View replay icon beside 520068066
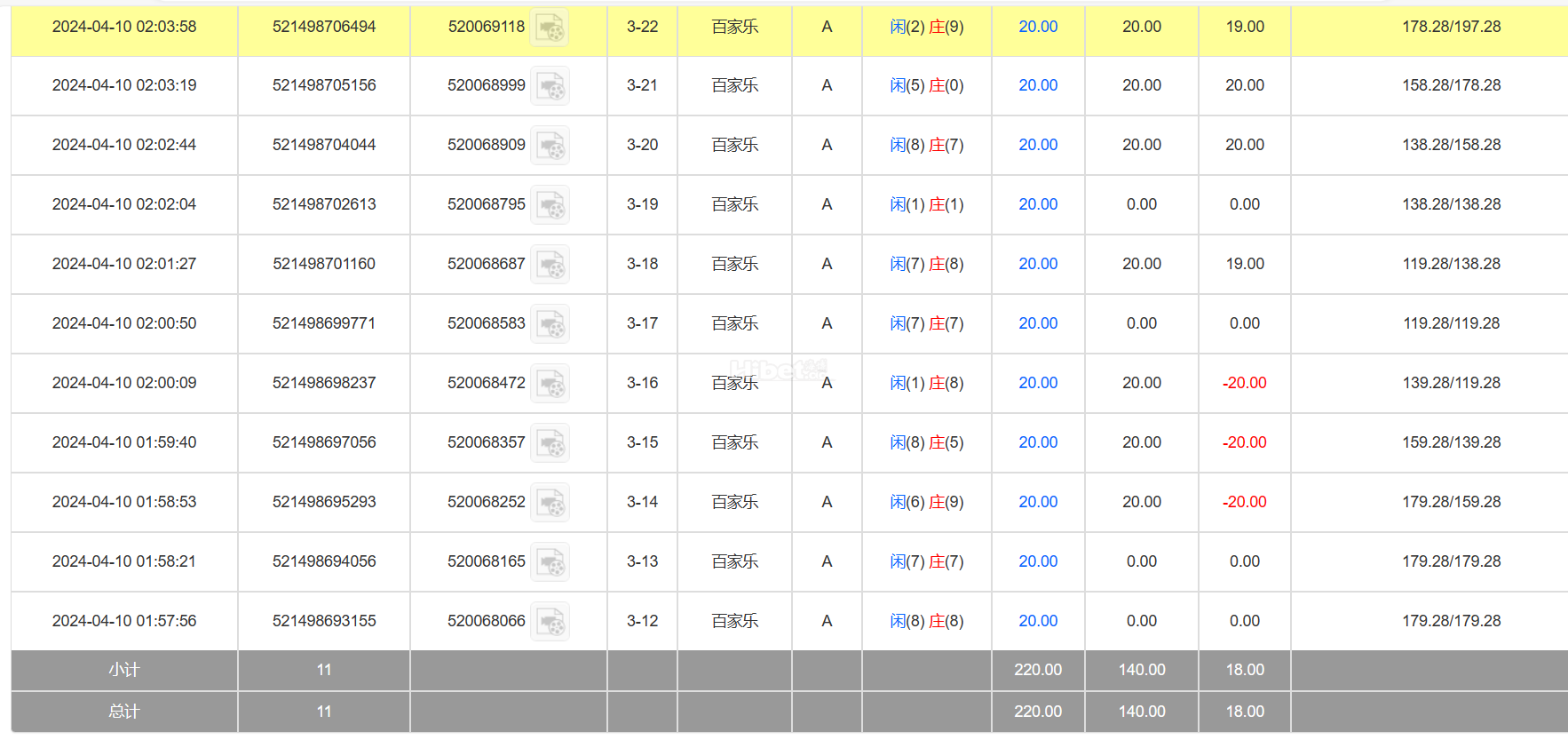The width and height of the screenshot is (1568, 740). [x=550, y=622]
